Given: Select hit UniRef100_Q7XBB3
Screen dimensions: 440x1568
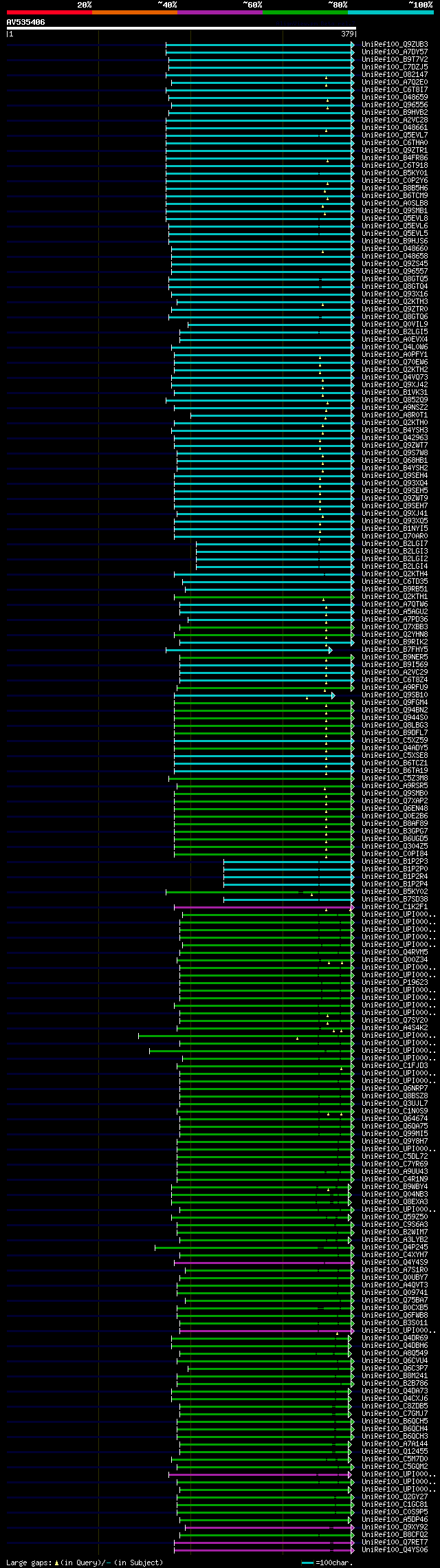Looking at the screenshot, I should click(x=395, y=627).
